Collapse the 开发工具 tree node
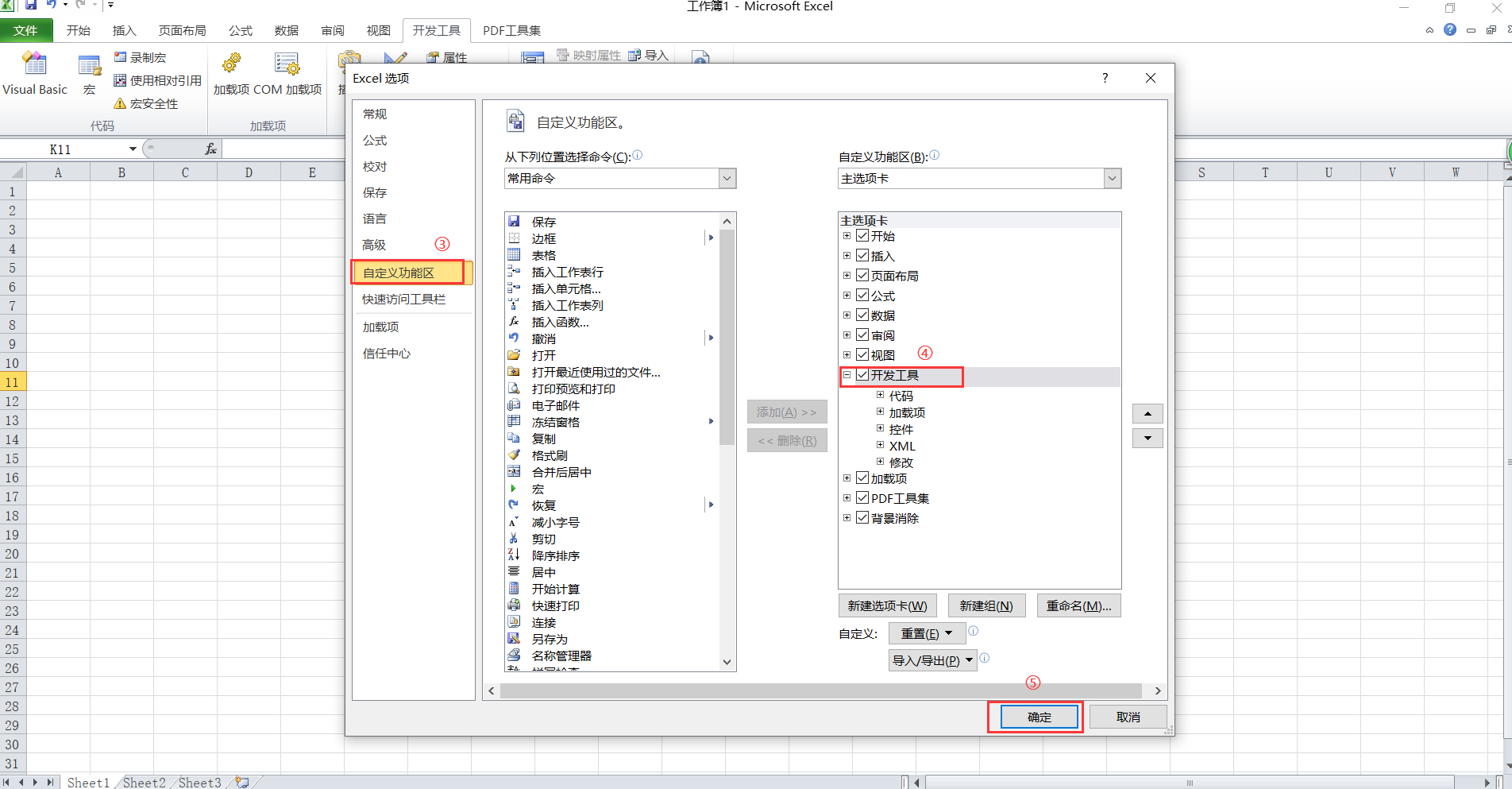1512x789 pixels. click(x=847, y=375)
